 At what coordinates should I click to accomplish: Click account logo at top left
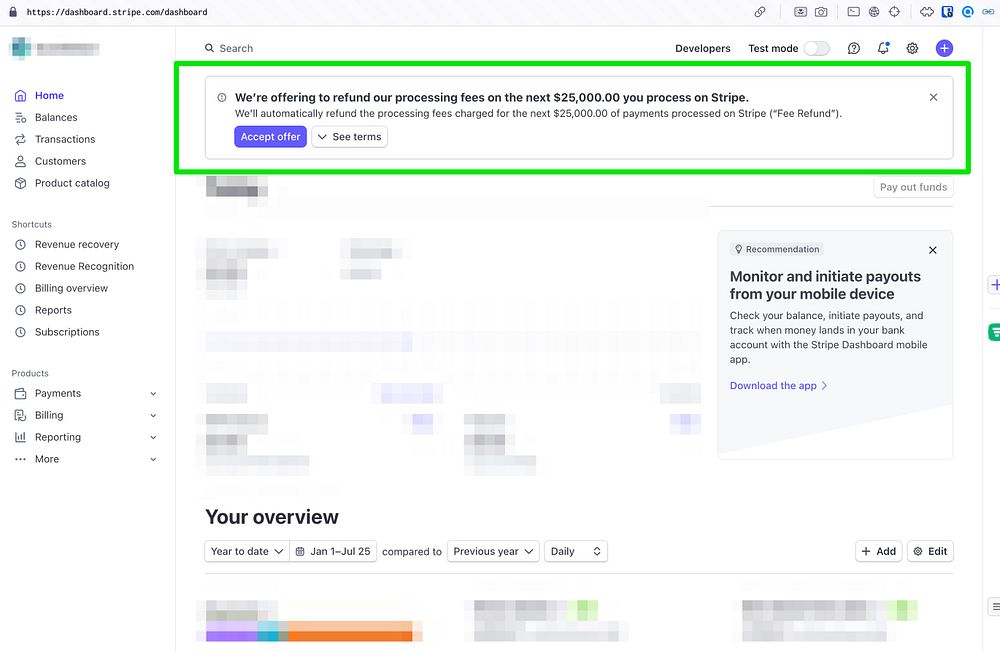(22, 48)
